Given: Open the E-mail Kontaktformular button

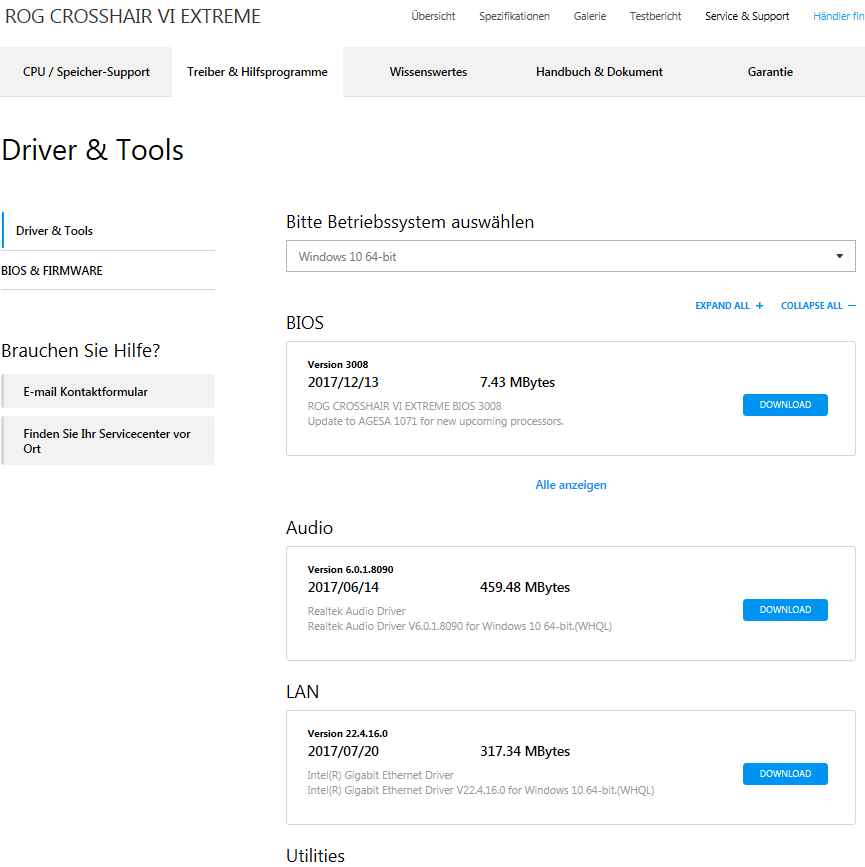Looking at the screenshot, I should pyautogui.click(x=108, y=391).
